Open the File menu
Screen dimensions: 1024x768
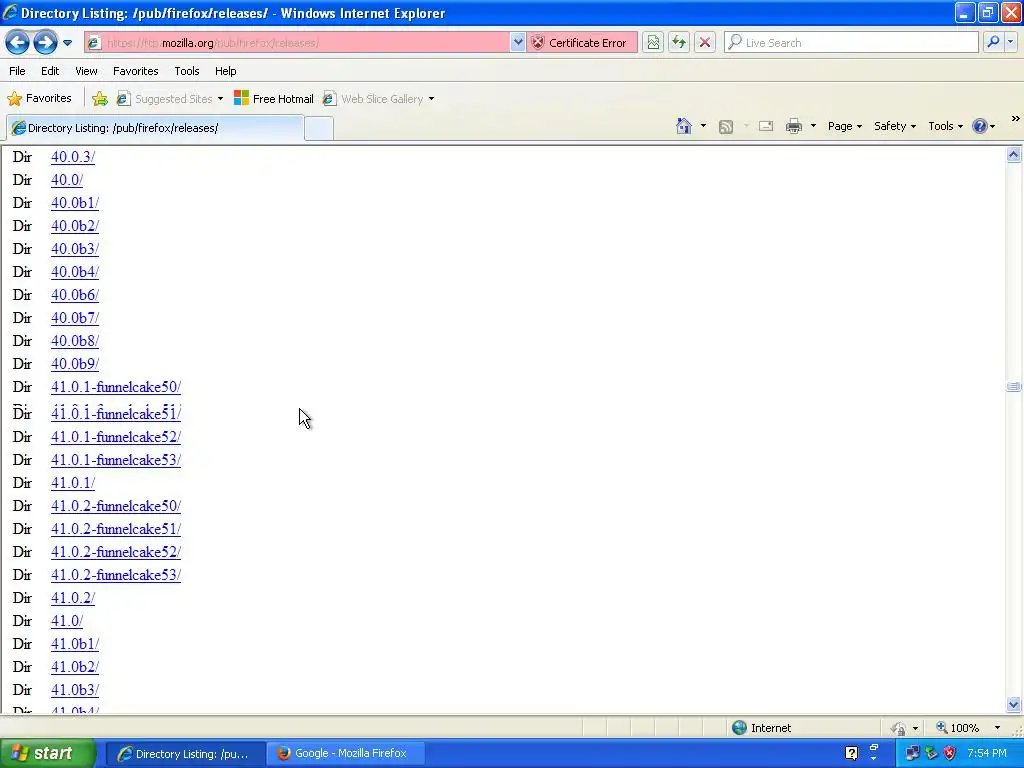coord(18,71)
